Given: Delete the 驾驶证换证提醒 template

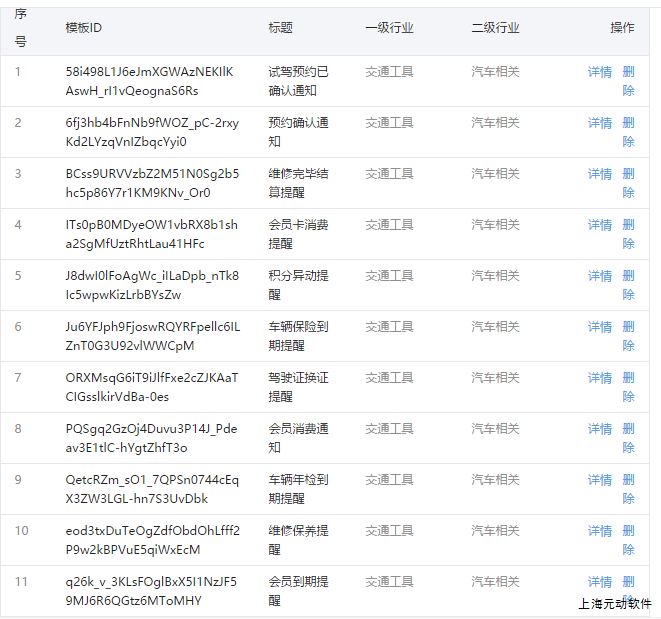Looking at the screenshot, I should click(628, 386).
